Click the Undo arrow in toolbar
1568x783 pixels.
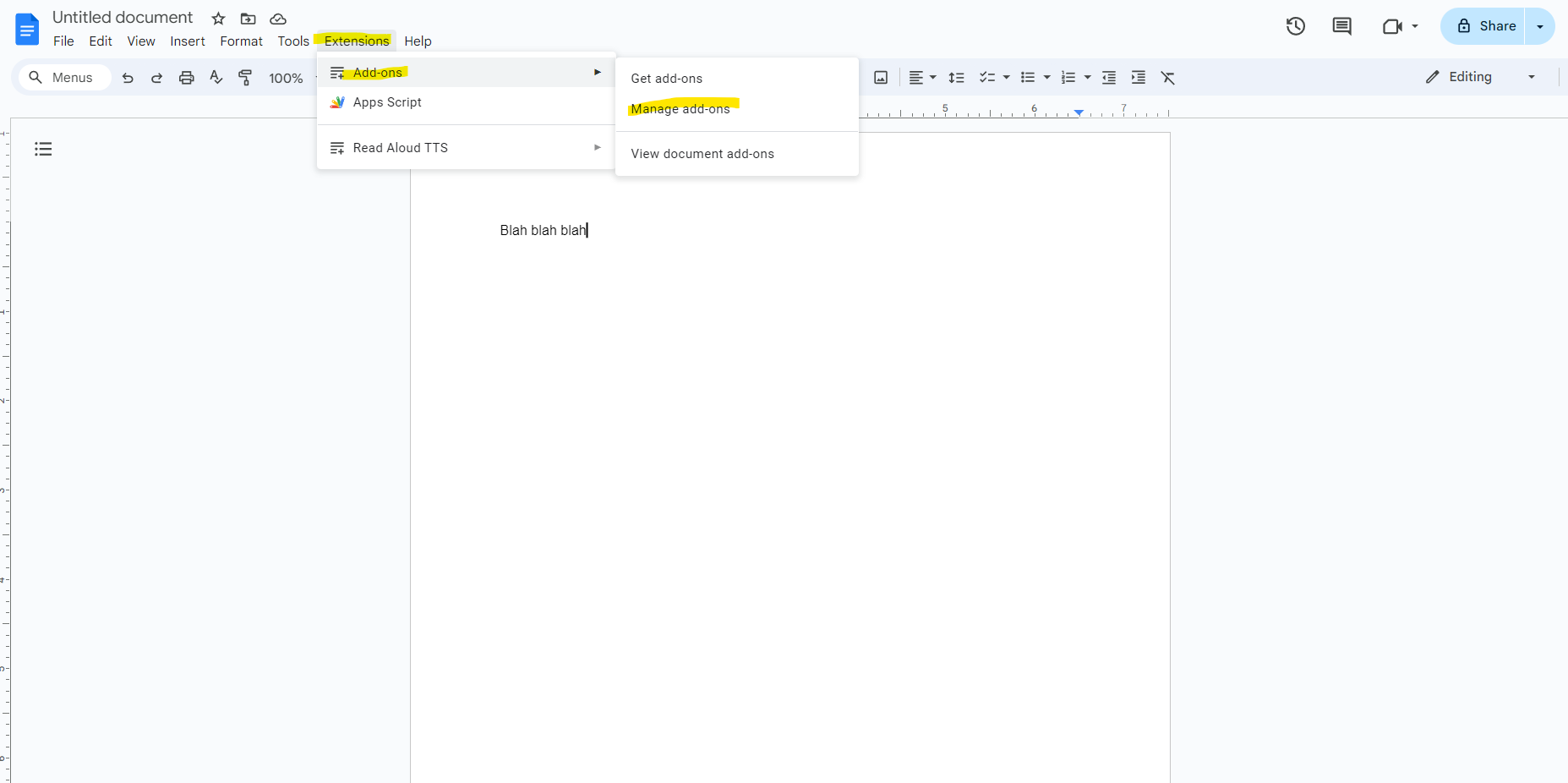point(128,78)
